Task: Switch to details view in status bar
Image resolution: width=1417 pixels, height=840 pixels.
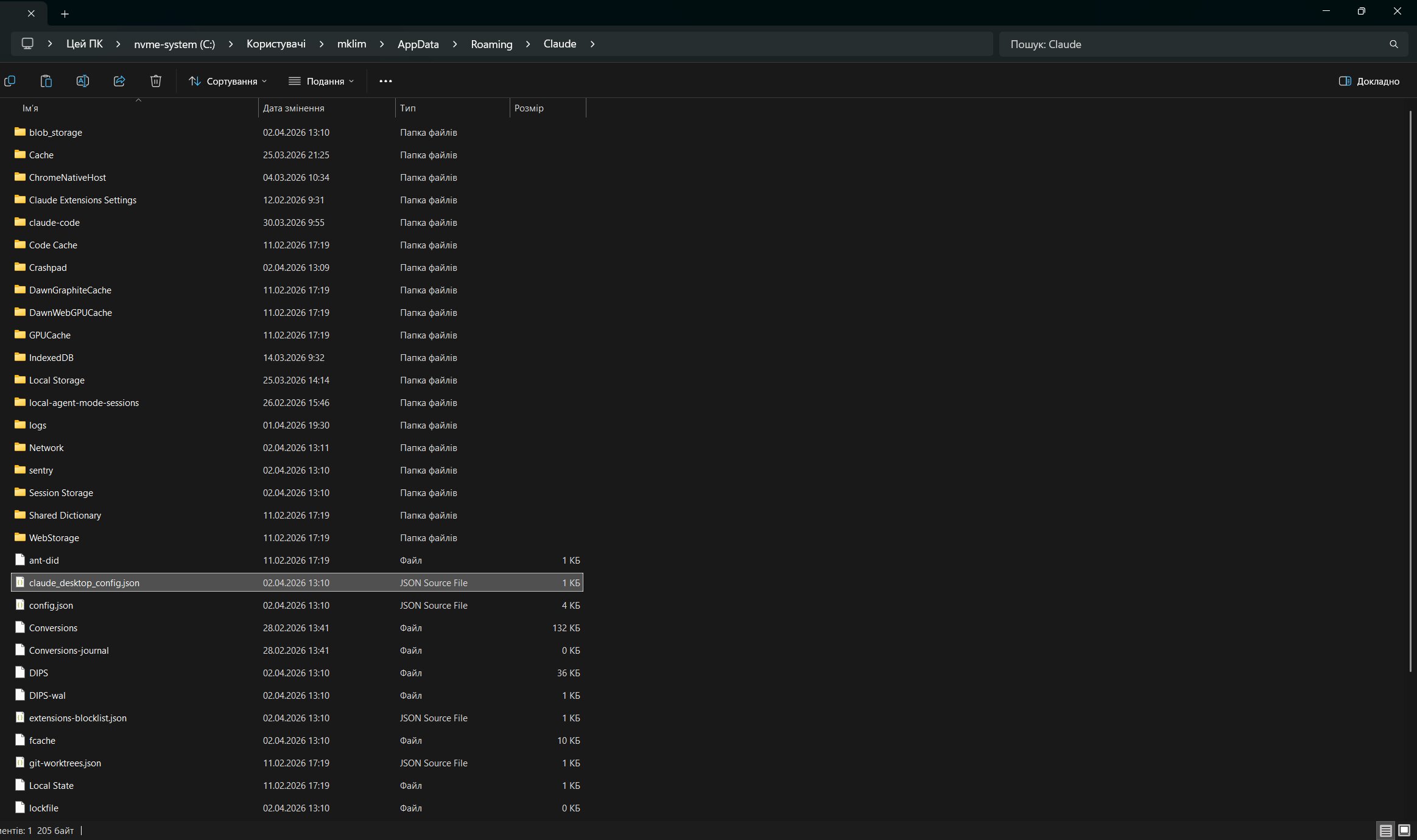Action: click(1385, 830)
